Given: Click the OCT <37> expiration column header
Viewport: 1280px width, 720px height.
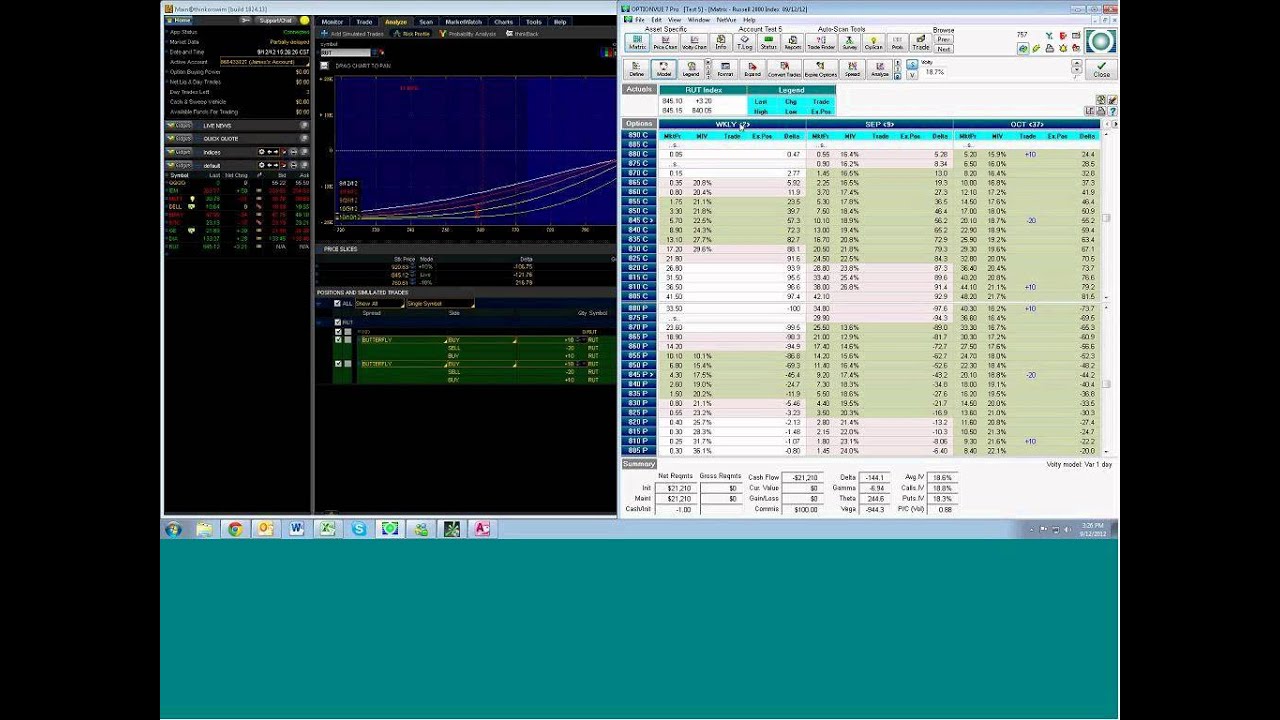Looking at the screenshot, I should point(1027,125).
